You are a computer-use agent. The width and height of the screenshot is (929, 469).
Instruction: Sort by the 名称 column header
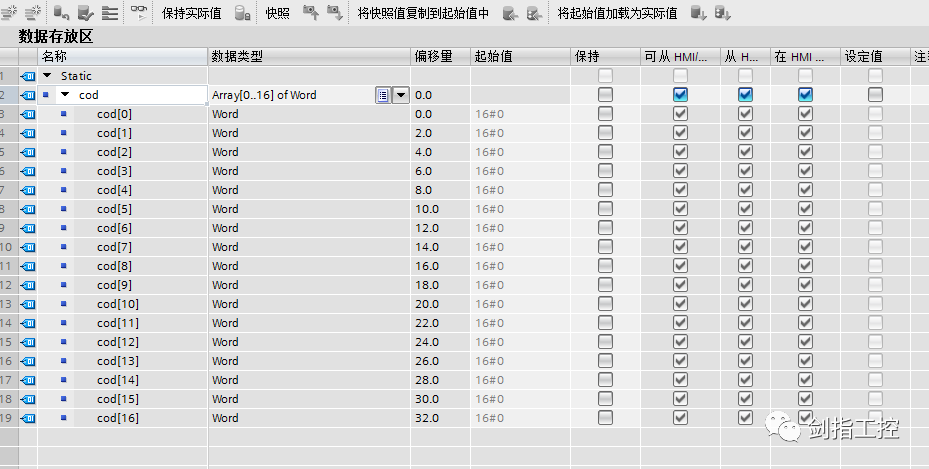point(123,57)
